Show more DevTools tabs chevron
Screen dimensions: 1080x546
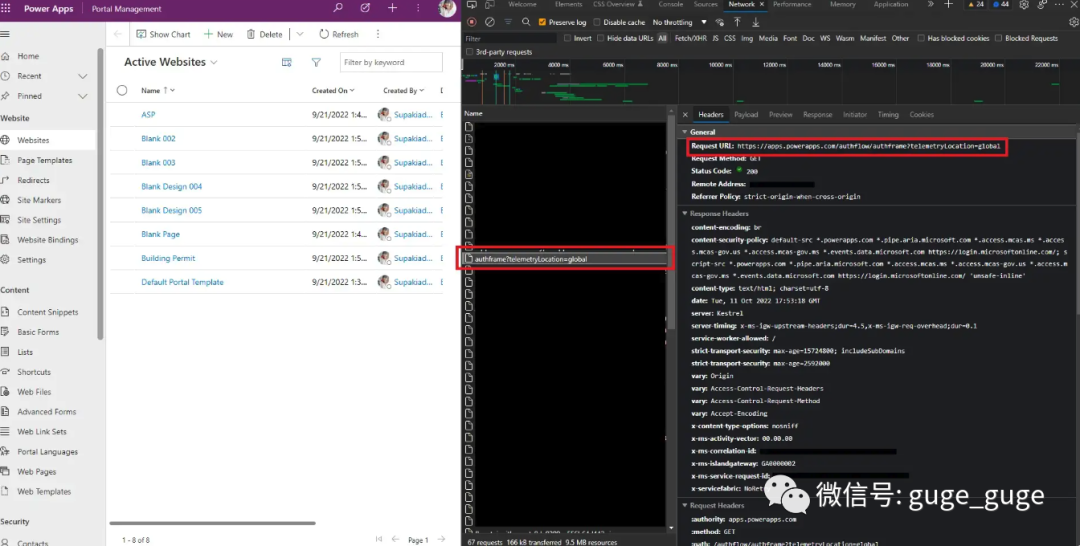[x=931, y=4]
